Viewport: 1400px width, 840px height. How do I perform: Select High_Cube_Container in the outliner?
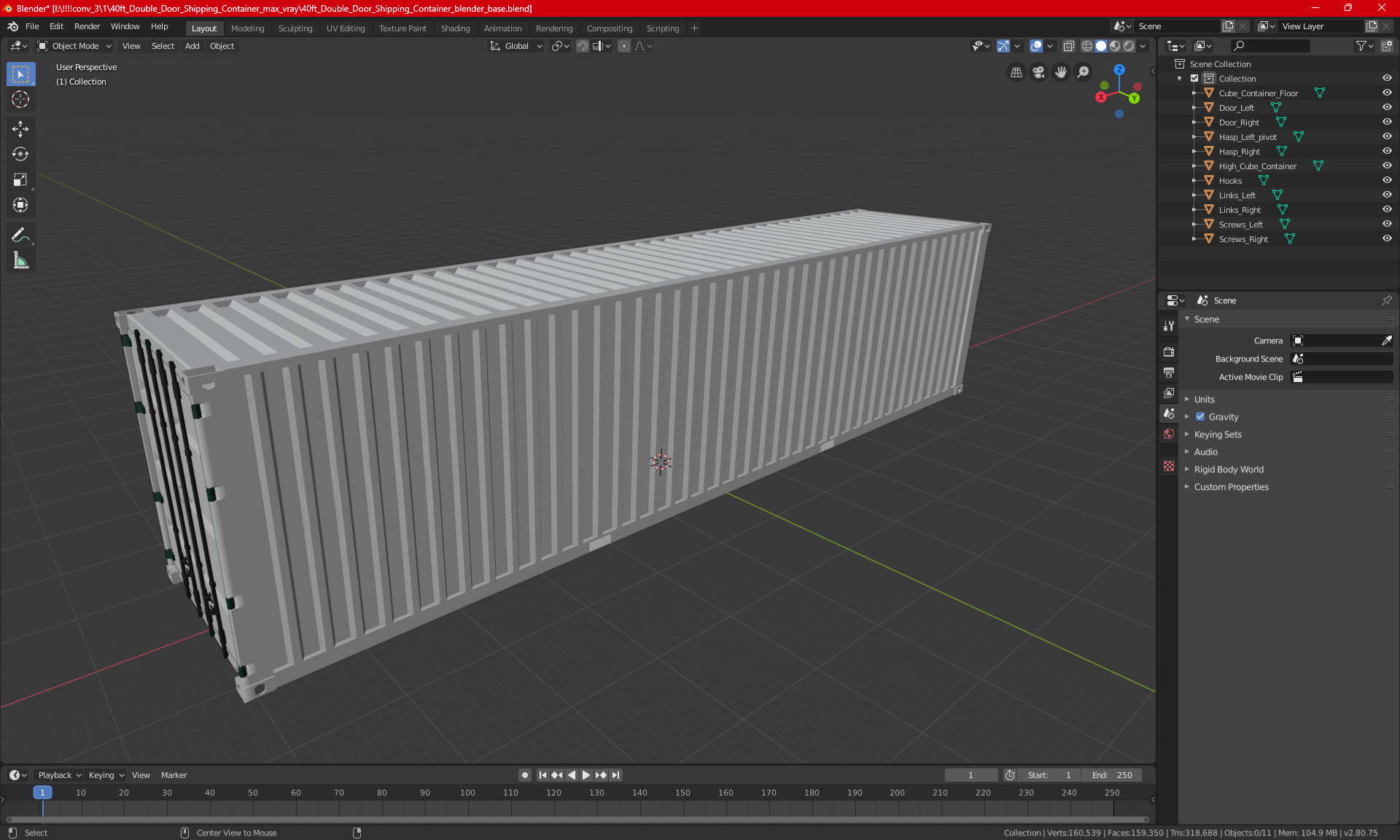(1257, 166)
